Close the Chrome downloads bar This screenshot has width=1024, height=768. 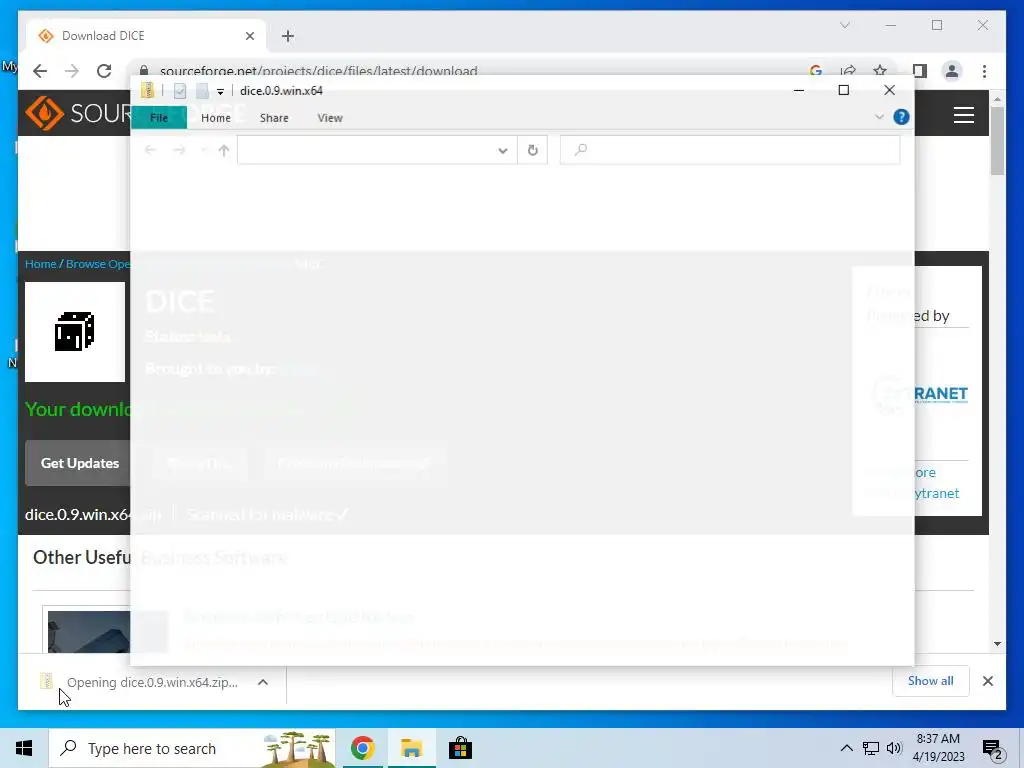tap(987, 681)
